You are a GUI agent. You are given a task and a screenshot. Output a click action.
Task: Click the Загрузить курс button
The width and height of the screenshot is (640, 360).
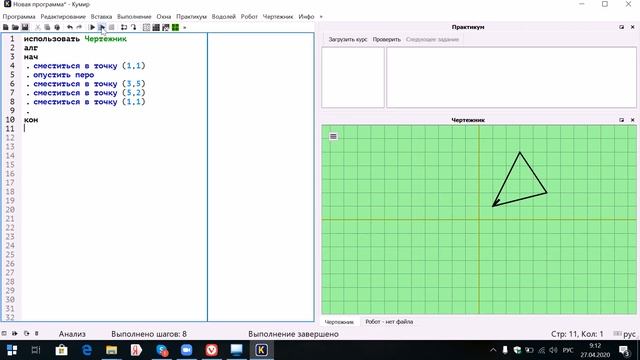tap(348, 40)
